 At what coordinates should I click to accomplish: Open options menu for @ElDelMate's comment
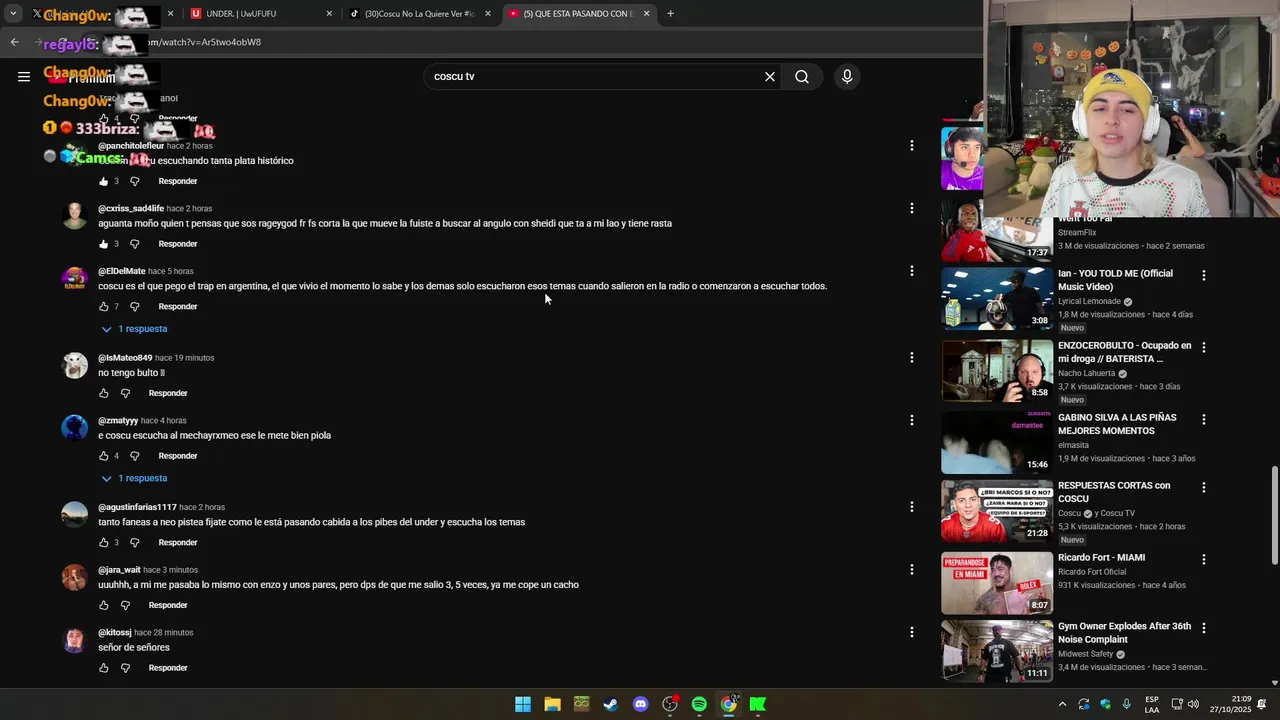tap(911, 271)
